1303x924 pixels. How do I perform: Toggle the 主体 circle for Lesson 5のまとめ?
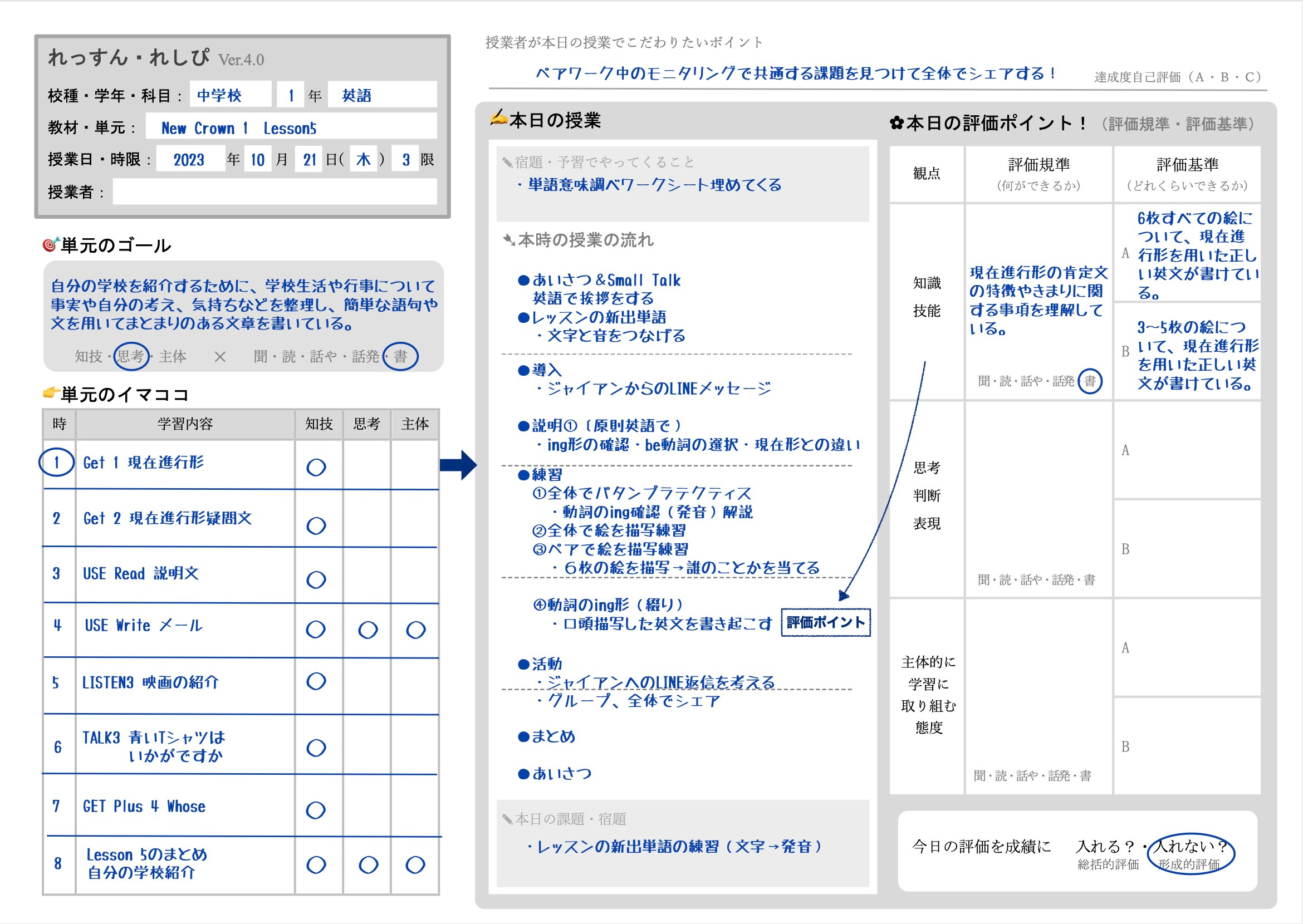415,864
